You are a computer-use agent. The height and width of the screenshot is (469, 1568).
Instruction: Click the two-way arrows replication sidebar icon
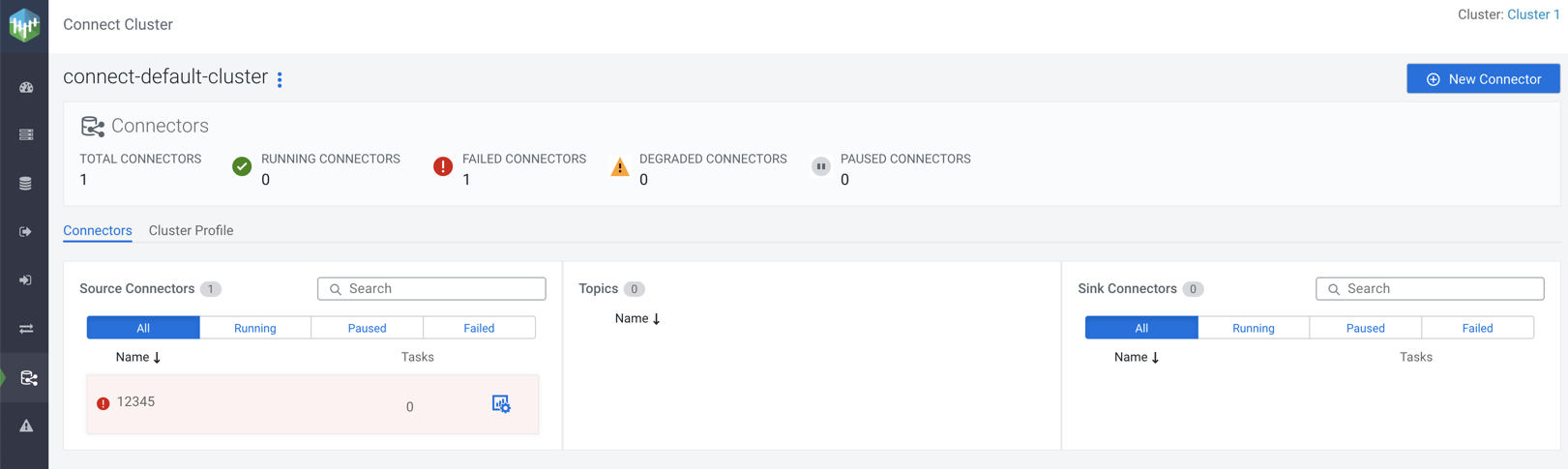(x=26, y=329)
